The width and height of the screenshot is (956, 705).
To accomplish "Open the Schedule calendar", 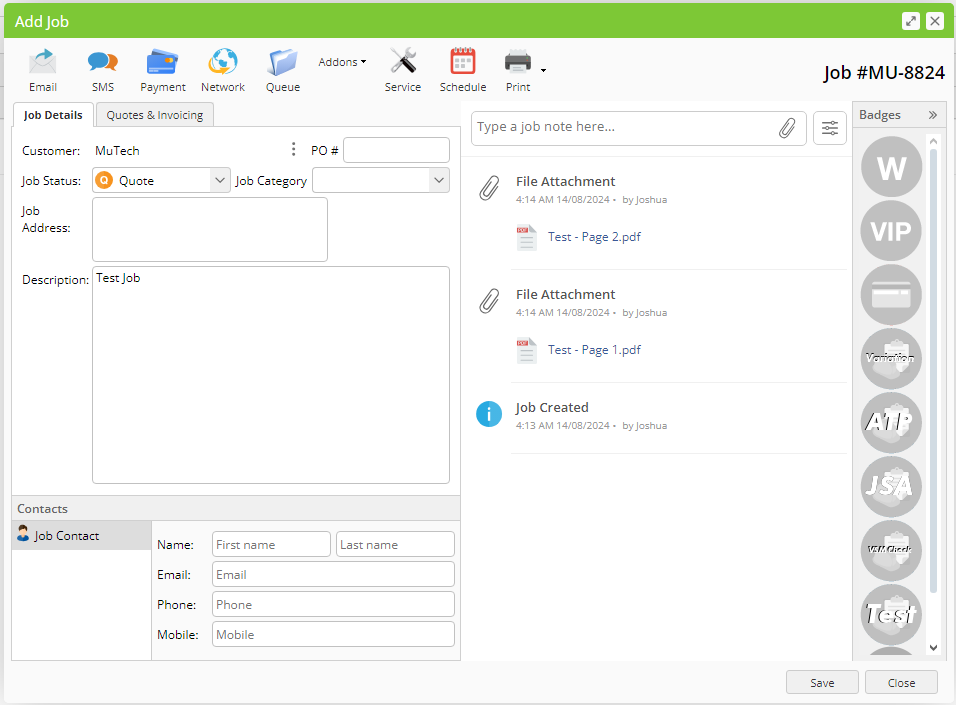I will [x=463, y=70].
